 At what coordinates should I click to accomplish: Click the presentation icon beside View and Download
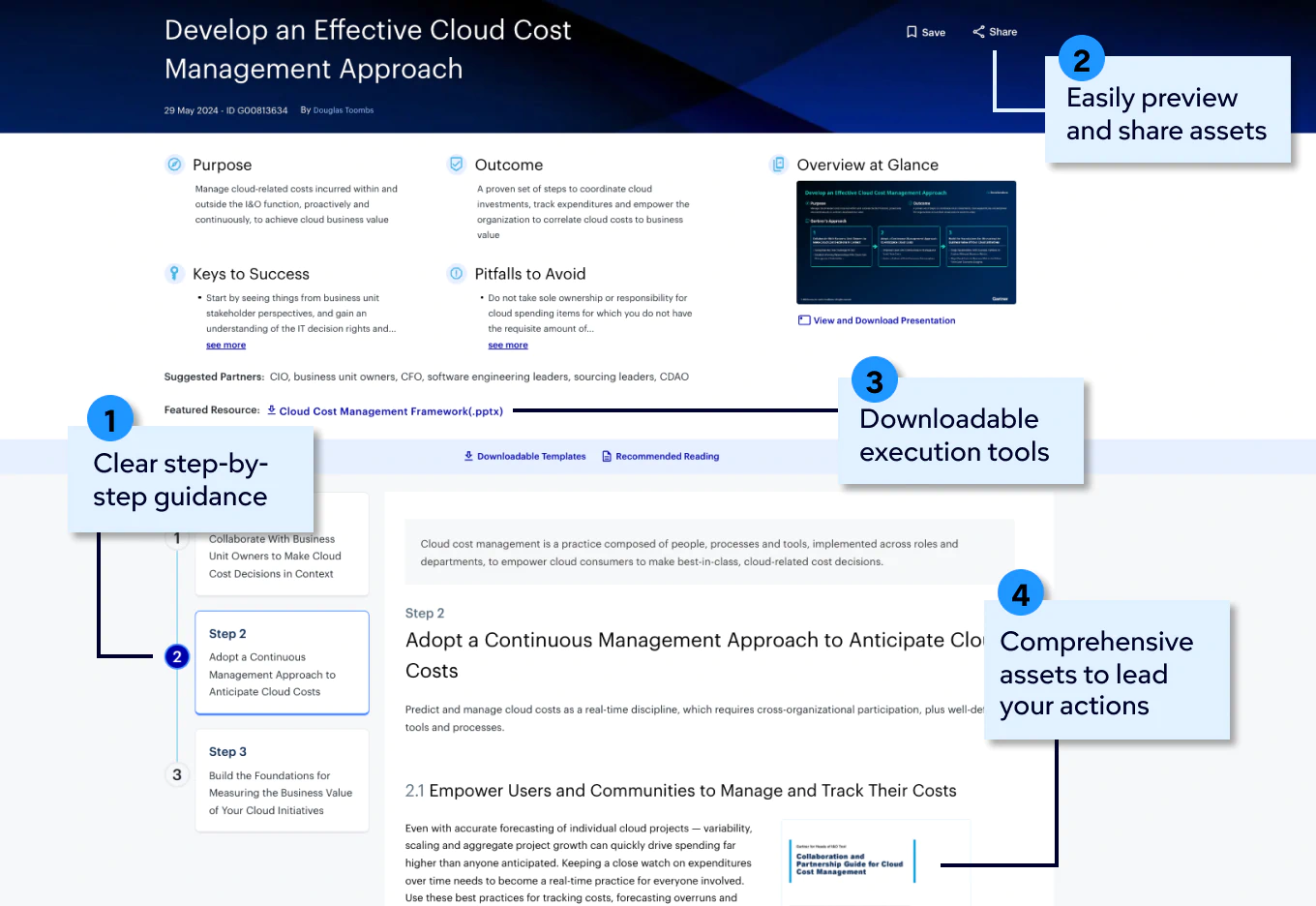pos(804,320)
